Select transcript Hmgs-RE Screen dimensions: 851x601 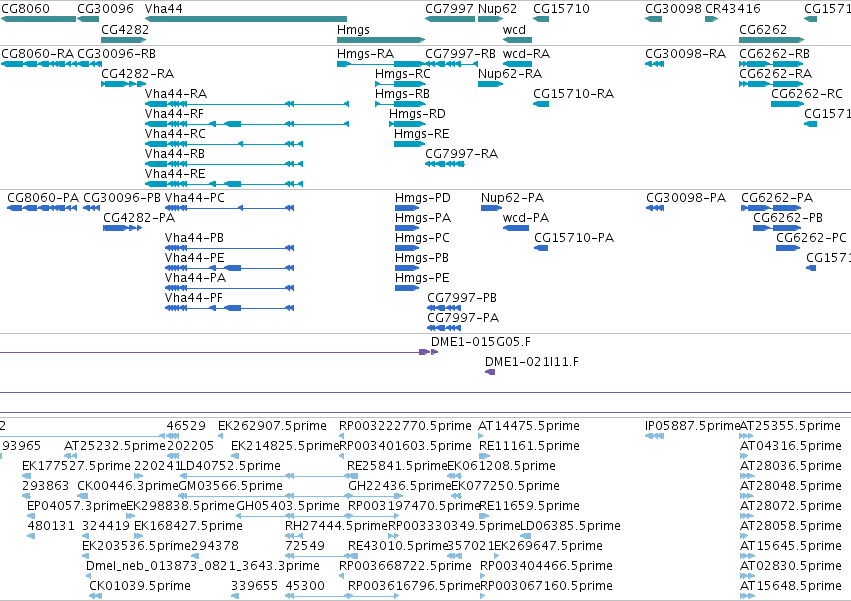pyautogui.click(x=422, y=134)
